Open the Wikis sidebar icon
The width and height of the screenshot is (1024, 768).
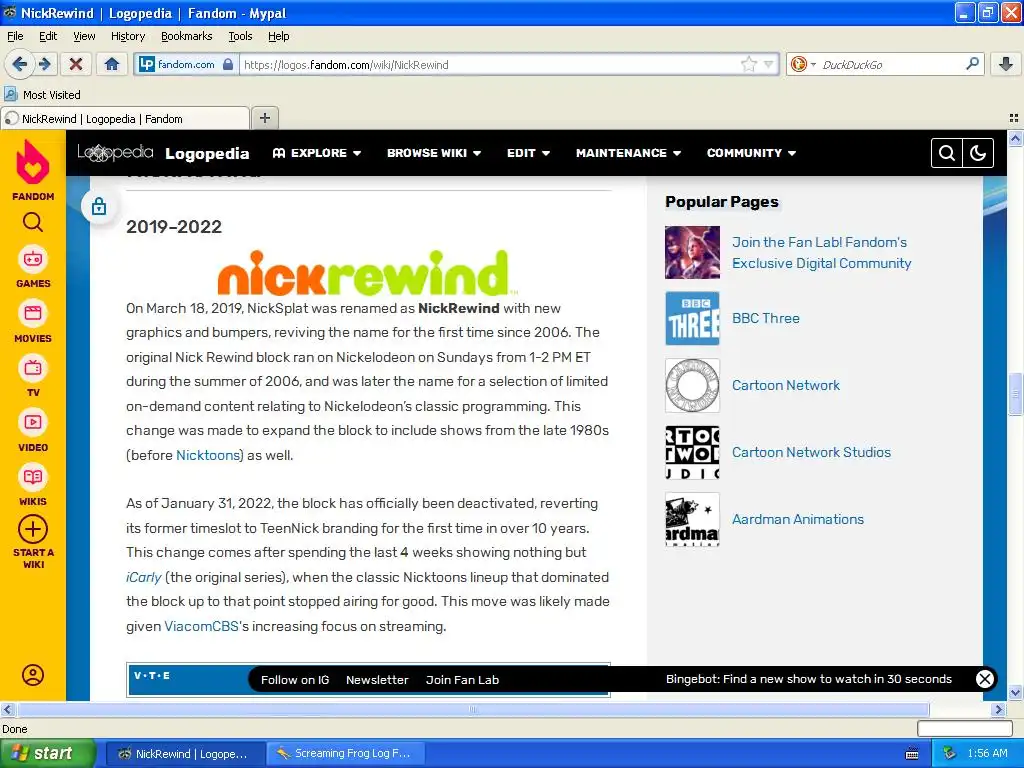point(33,477)
